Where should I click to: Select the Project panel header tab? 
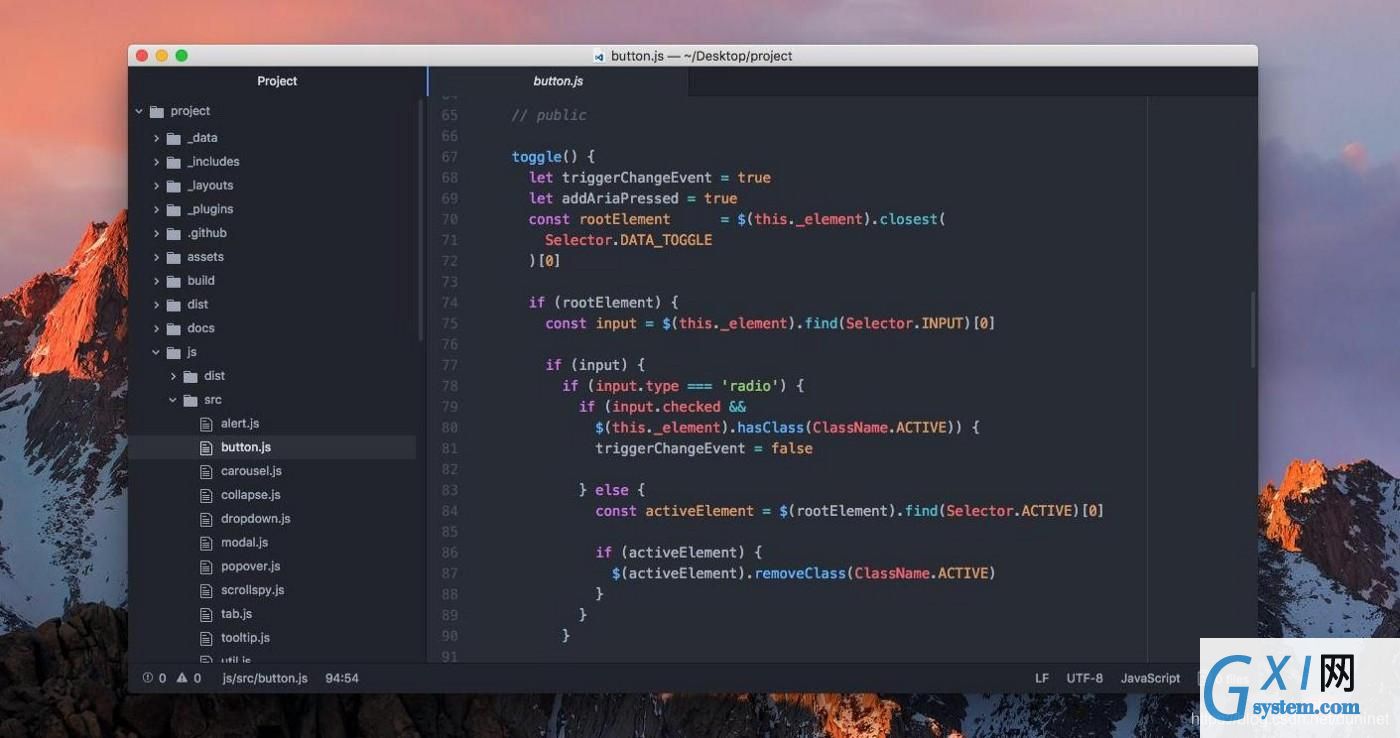pyautogui.click(x=277, y=81)
